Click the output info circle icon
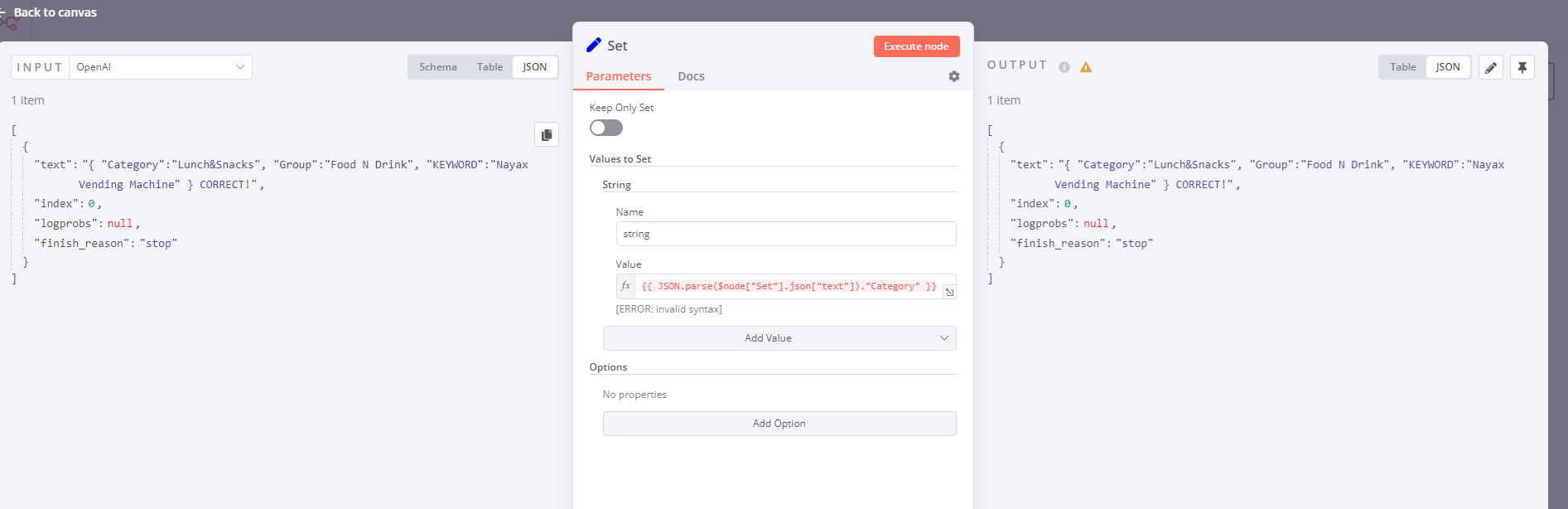The image size is (1568, 509). 1064,67
